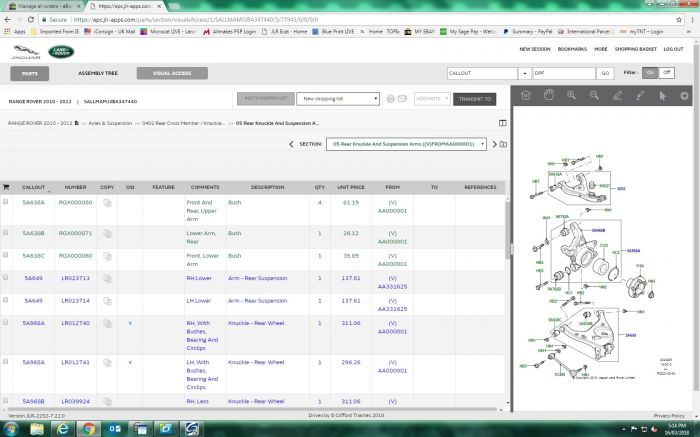Viewport: 700px width, 437px height.
Task: Copy part number LR023713
Action: coord(107,279)
